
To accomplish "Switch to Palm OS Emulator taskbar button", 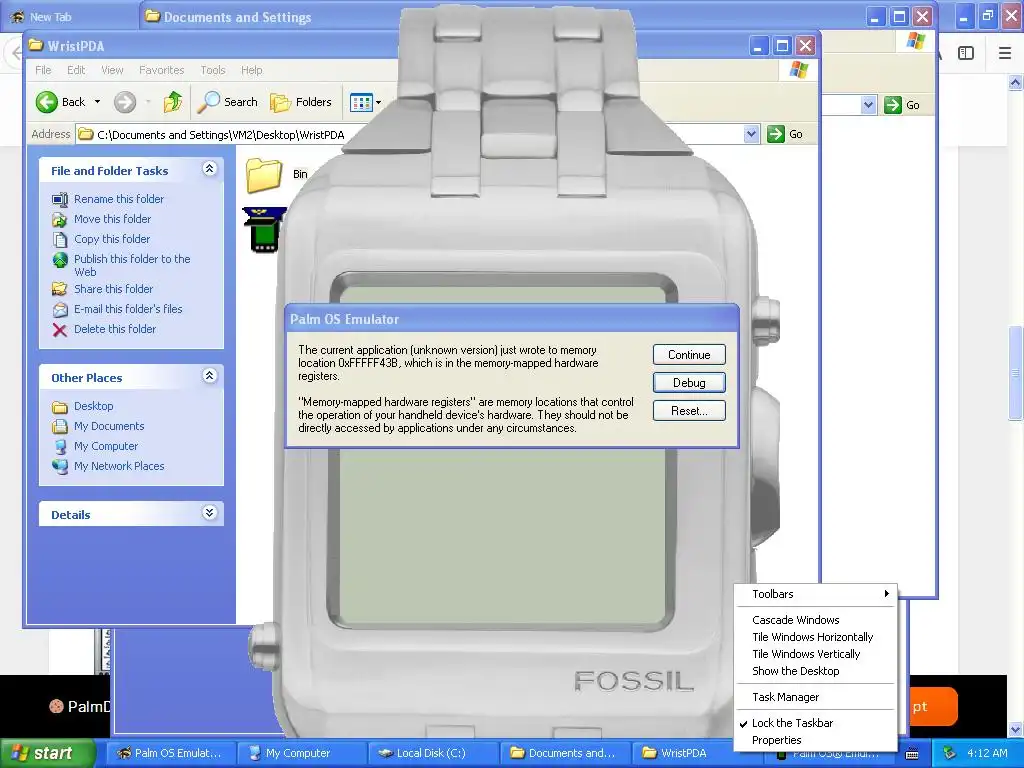I will 169,753.
